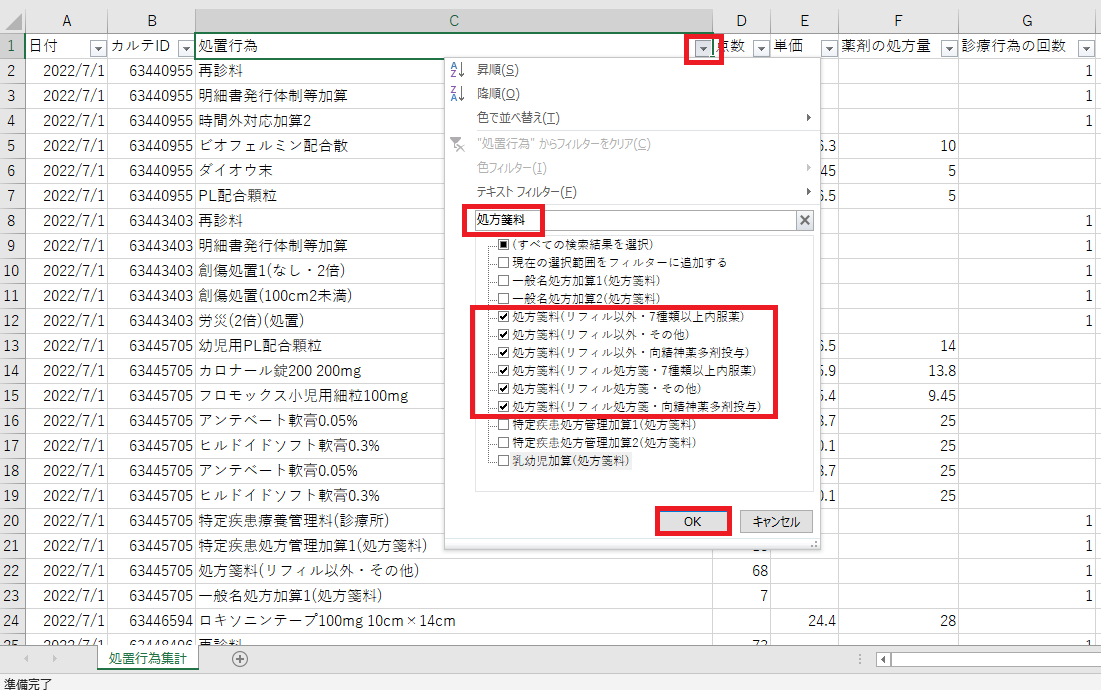Uncheck '処方箋料(リフィル以外・その他)' in filter list
Screen dimensions: 1101x690
tap(503, 335)
